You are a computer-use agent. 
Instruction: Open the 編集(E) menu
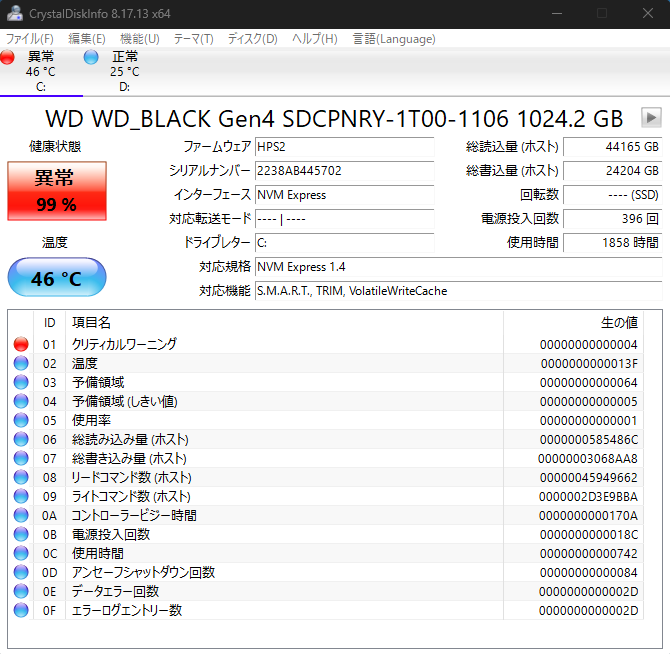pyautogui.click(x=87, y=39)
